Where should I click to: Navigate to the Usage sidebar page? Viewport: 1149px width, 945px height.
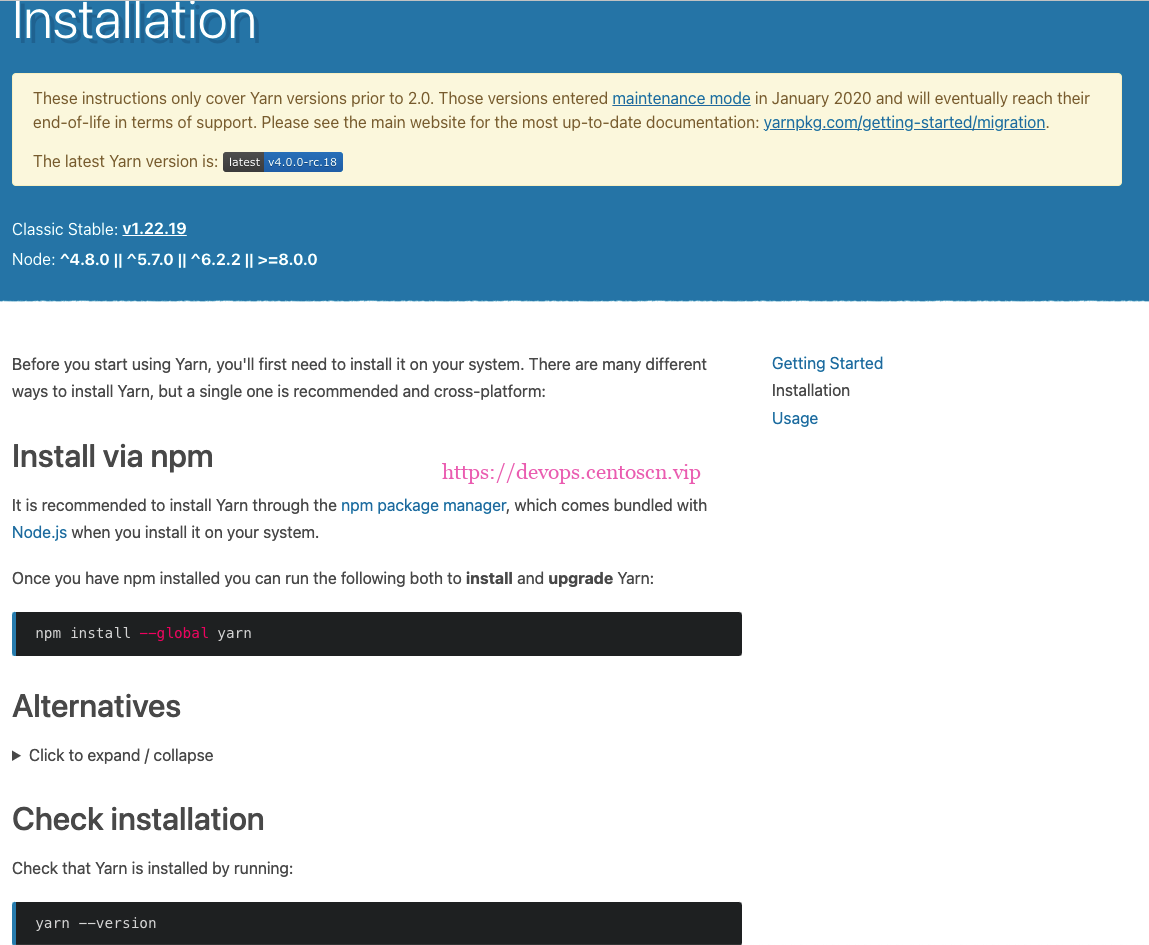pyautogui.click(x=794, y=418)
